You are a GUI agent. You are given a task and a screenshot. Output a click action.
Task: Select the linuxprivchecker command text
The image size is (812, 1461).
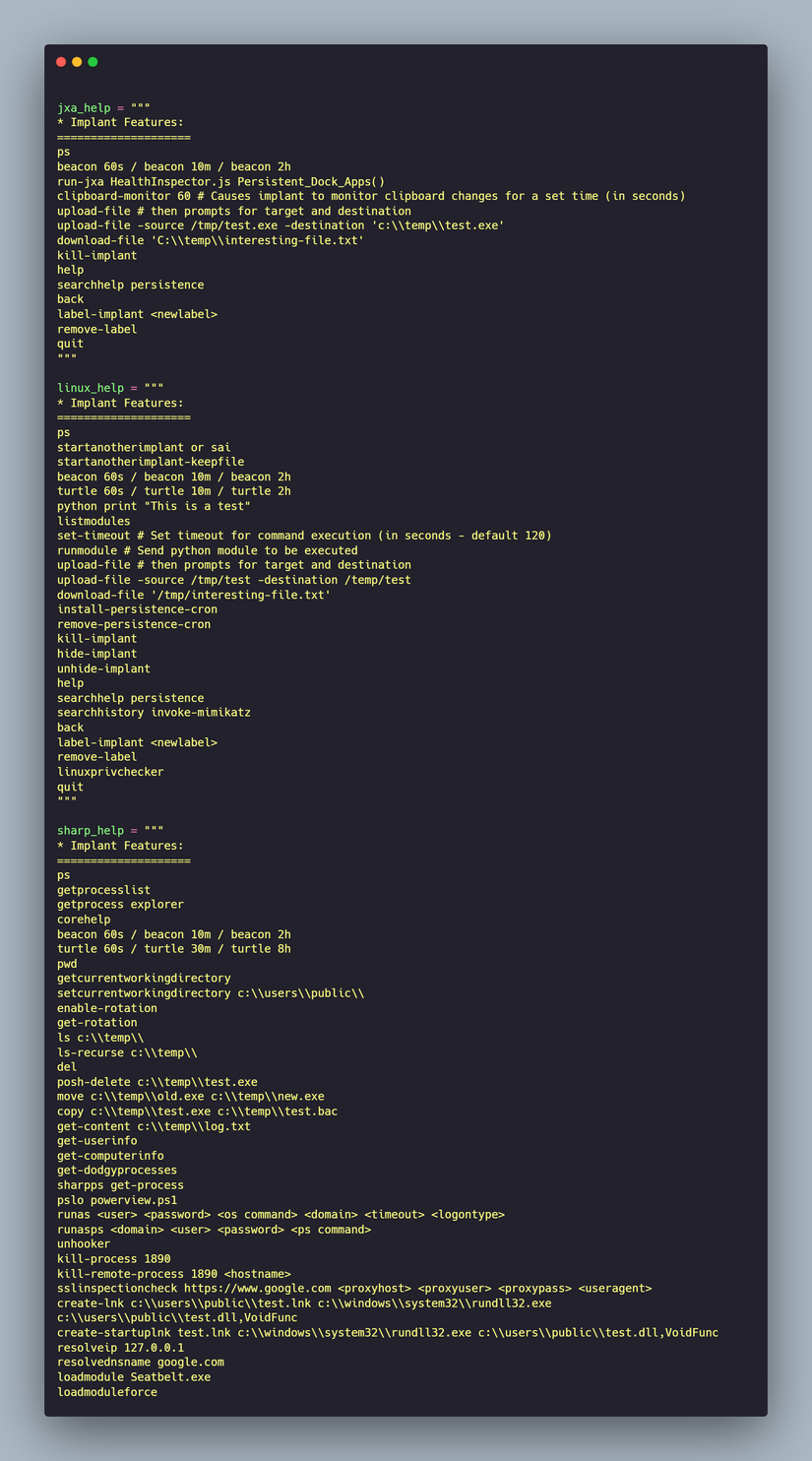[x=110, y=772]
